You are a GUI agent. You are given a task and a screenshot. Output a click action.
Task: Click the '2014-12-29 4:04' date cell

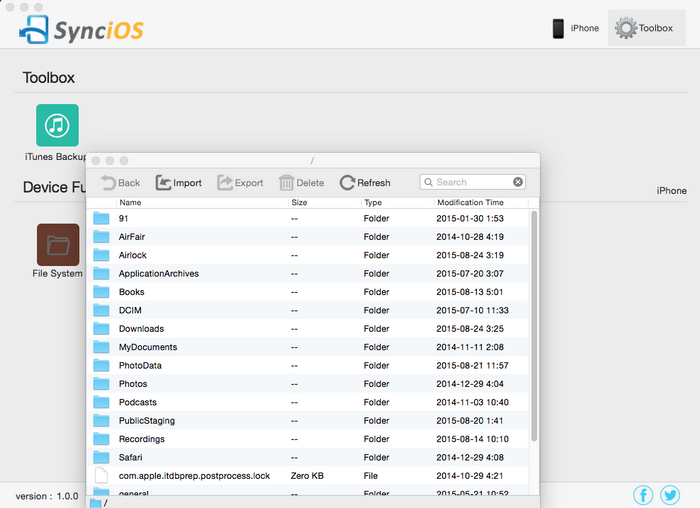470,384
